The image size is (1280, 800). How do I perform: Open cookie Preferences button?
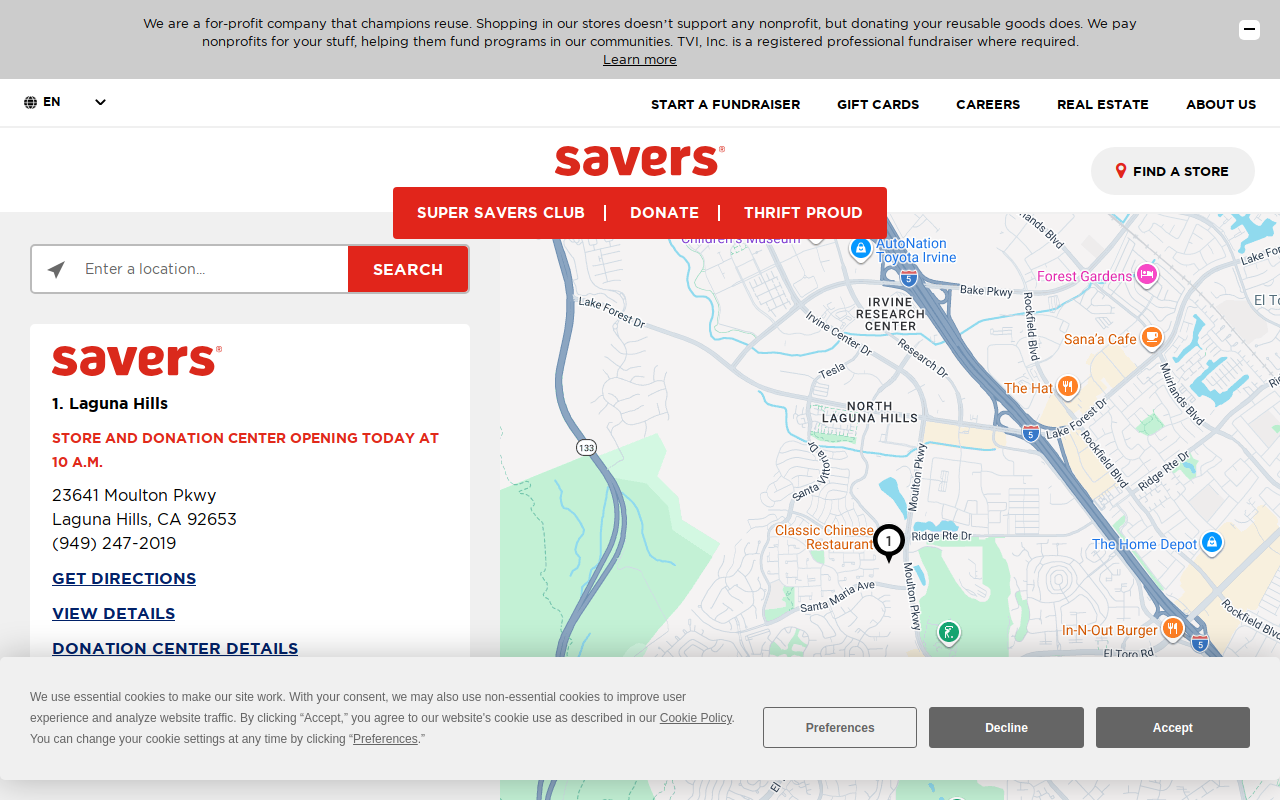click(x=840, y=728)
